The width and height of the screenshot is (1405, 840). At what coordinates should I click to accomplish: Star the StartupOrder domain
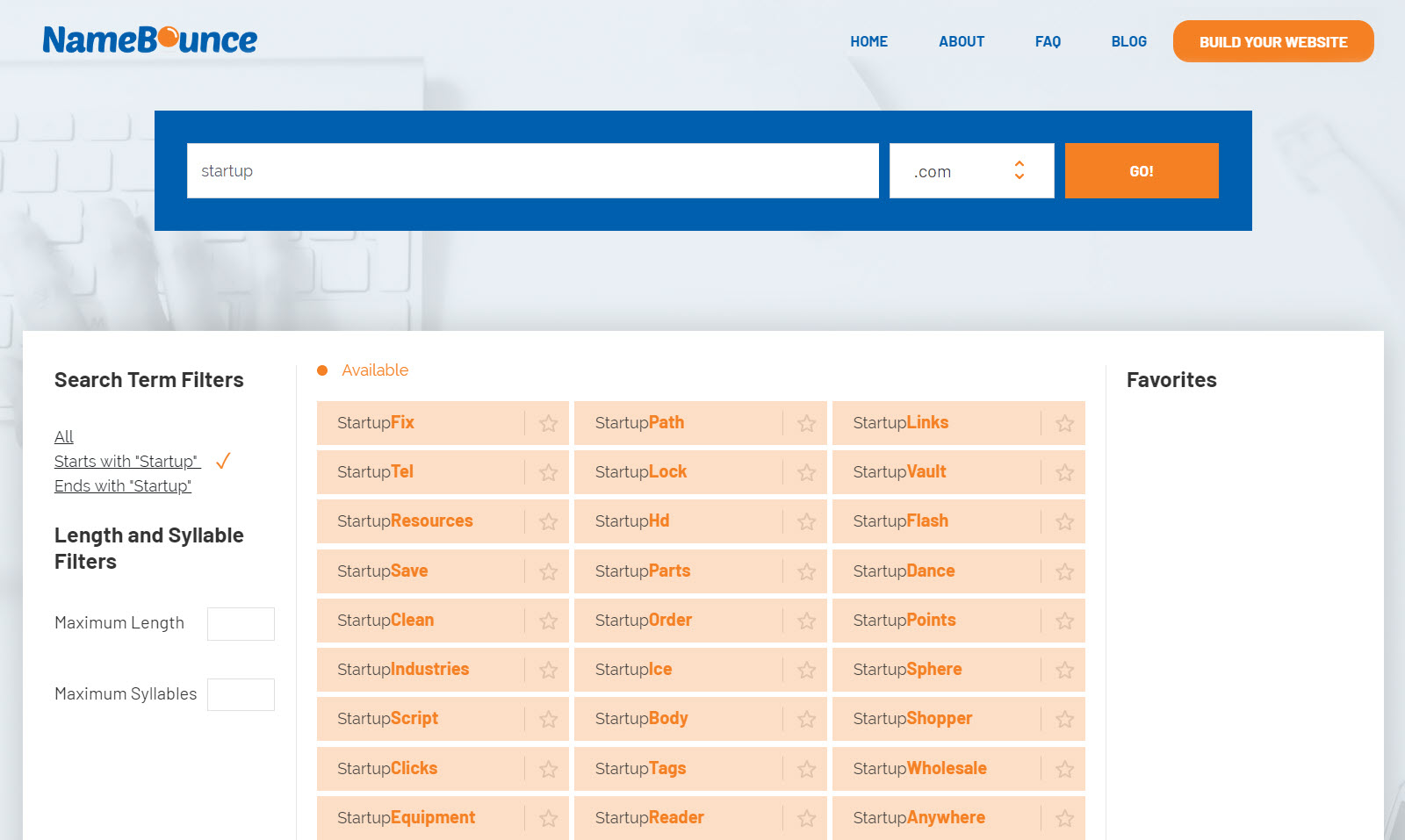806,621
